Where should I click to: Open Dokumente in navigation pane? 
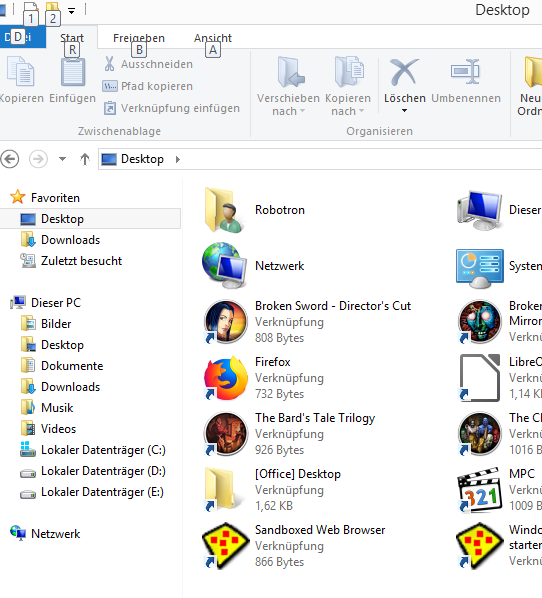[x=72, y=365]
